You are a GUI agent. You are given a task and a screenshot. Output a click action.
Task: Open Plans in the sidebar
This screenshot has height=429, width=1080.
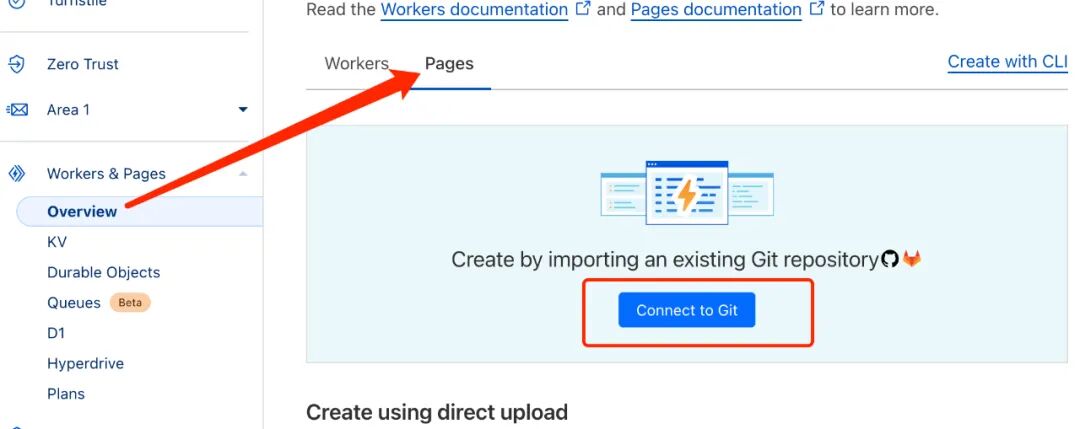[x=65, y=393]
